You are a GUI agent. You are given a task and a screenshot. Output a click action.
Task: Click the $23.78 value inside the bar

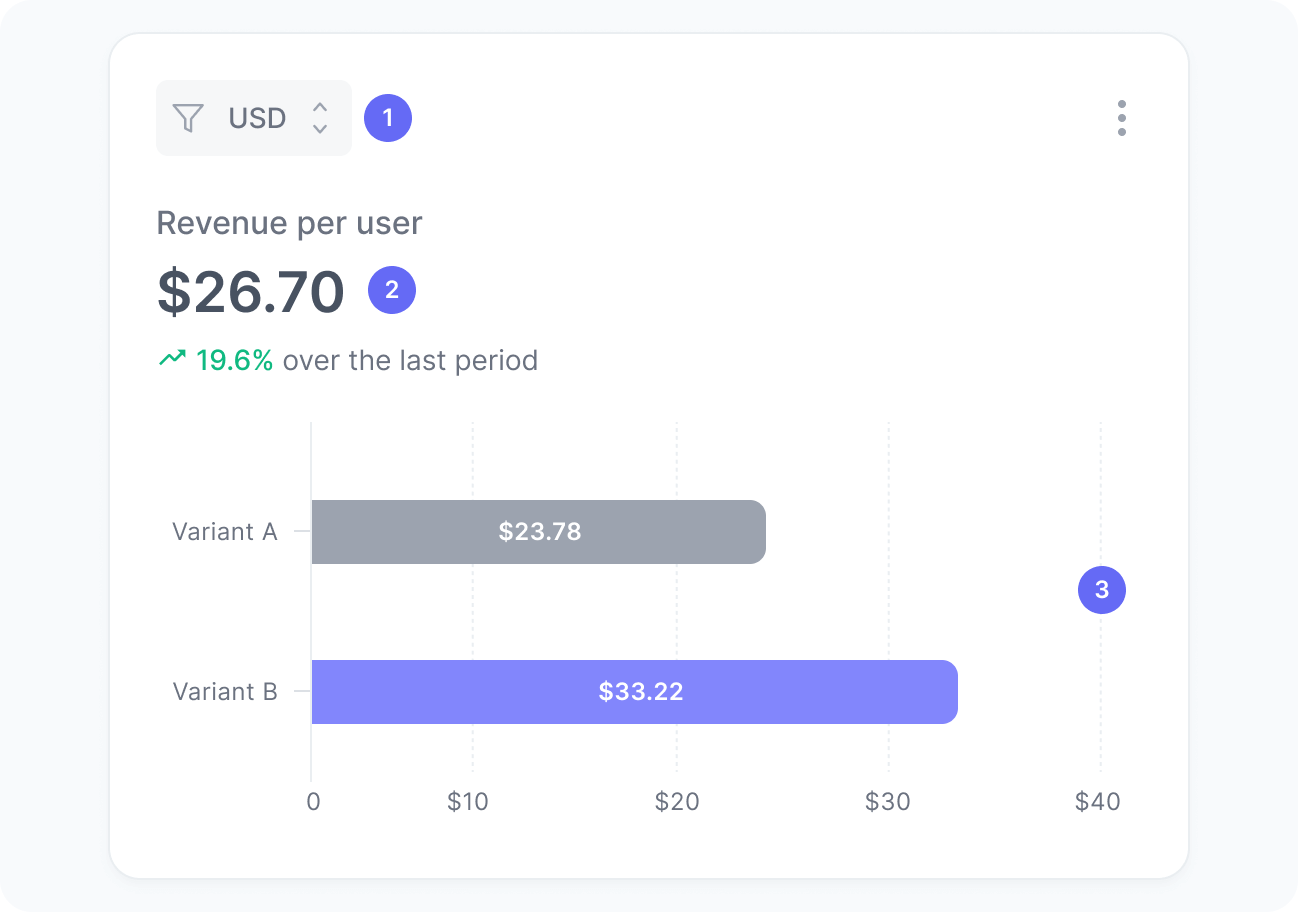point(539,532)
